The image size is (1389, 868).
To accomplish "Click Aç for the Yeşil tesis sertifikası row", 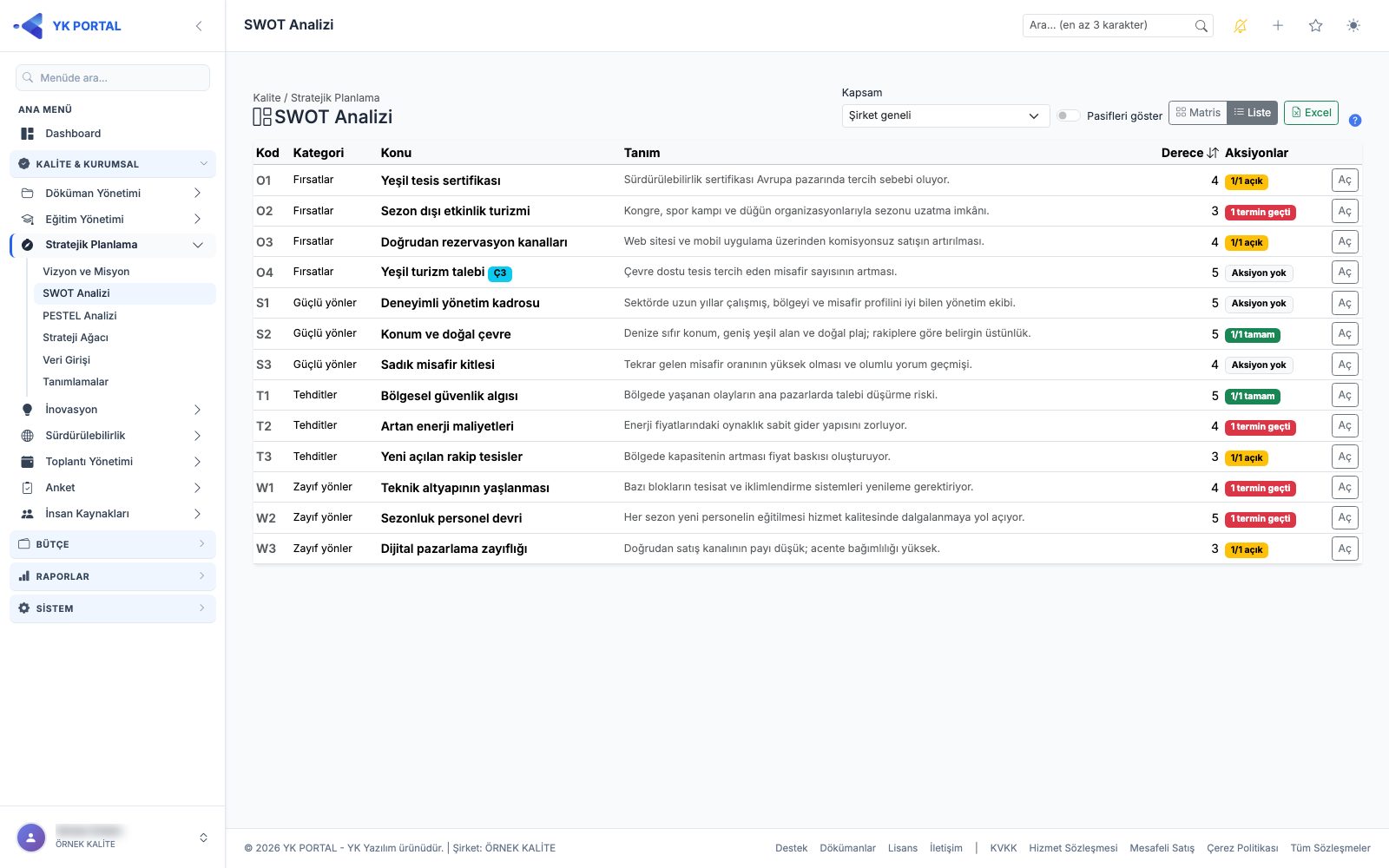I will (x=1345, y=181).
